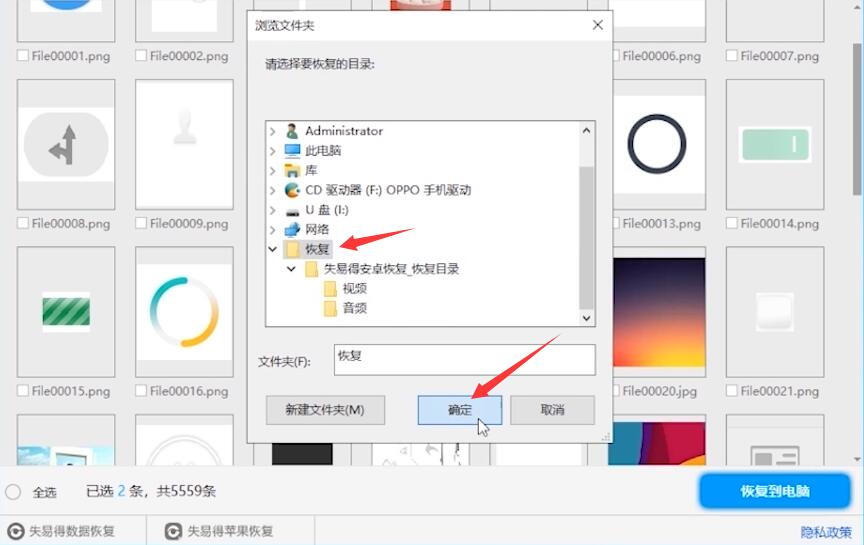Select the File00021.png thumbnail

(x=775, y=312)
